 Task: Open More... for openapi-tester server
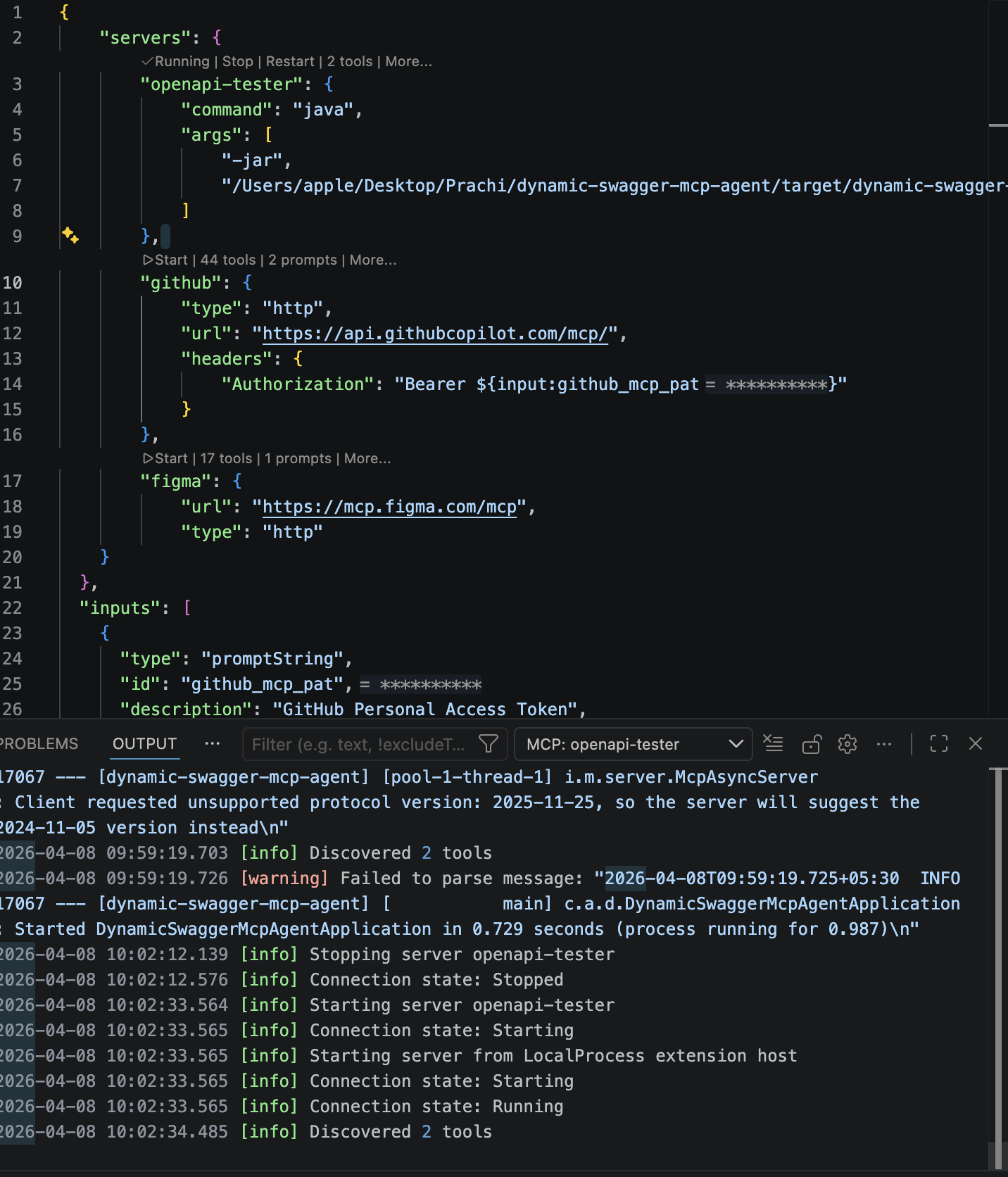point(408,61)
